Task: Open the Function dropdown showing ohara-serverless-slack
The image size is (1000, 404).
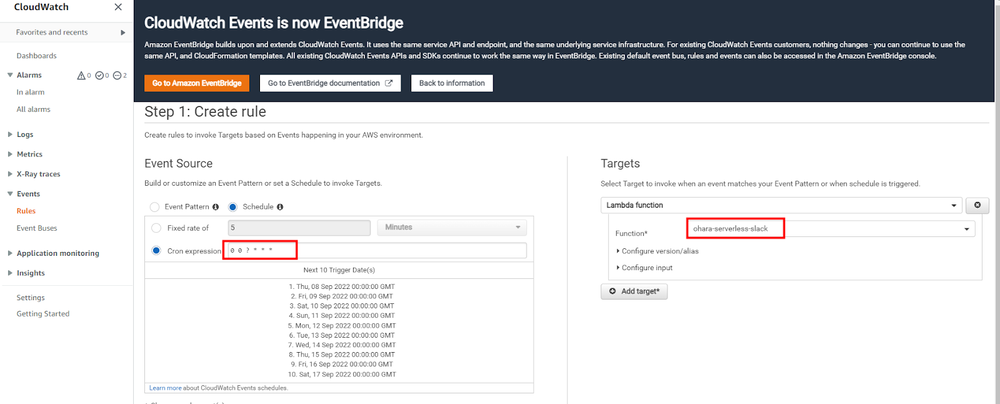Action: tap(828, 230)
